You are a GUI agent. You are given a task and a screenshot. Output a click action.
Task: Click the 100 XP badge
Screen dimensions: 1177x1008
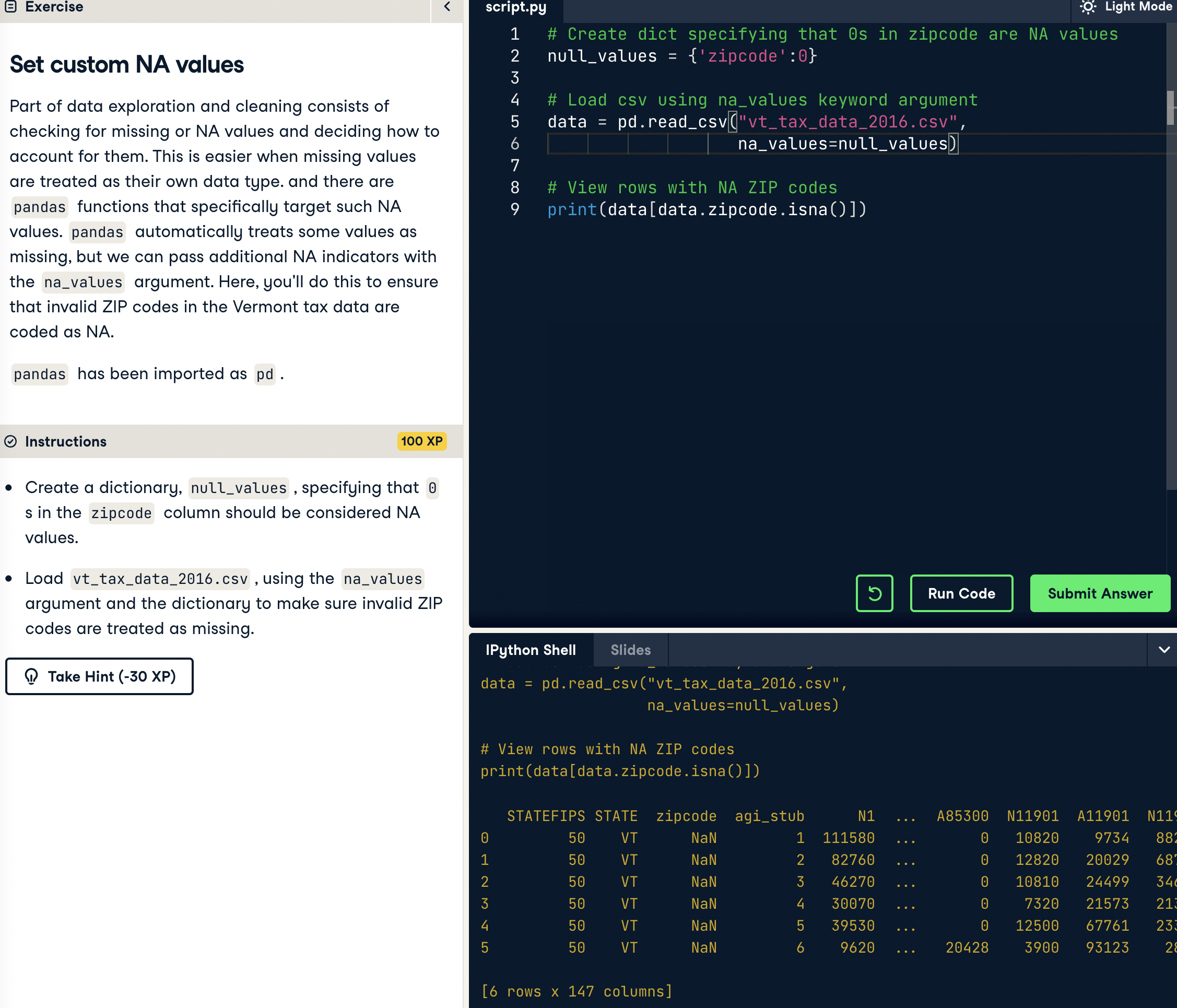pos(421,441)
